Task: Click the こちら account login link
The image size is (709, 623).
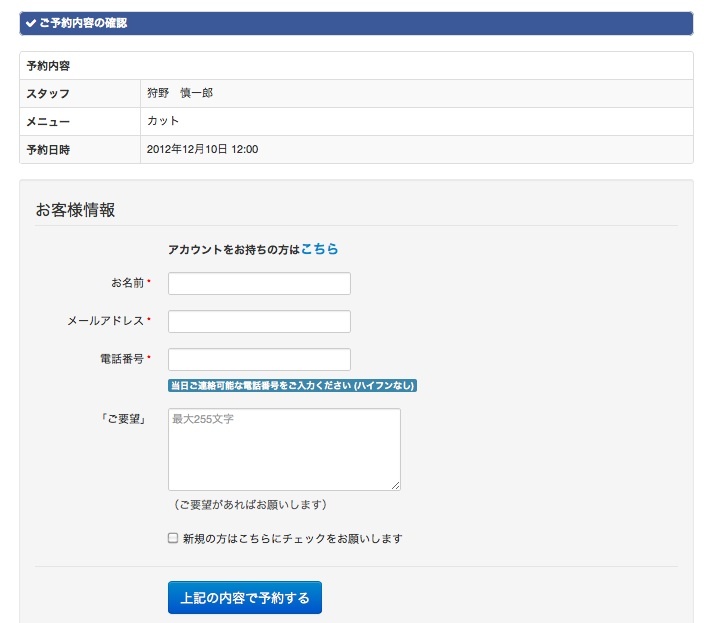Action: coord(319,249)
